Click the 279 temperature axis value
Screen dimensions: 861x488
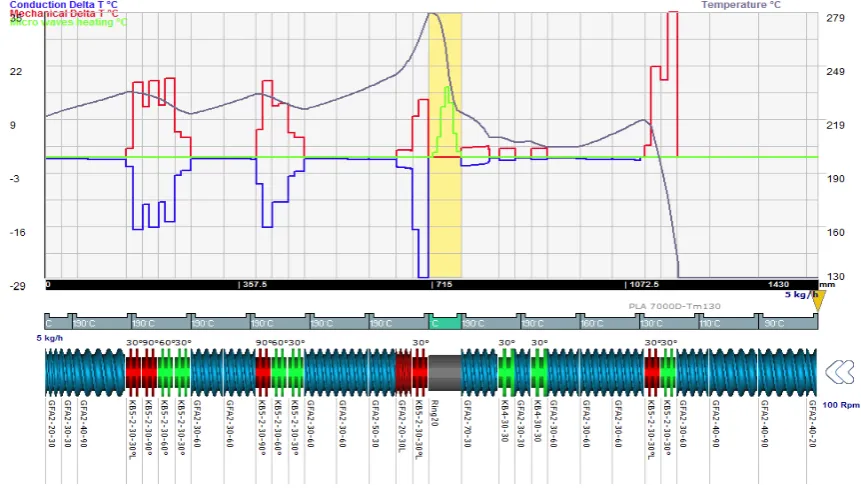835,18
